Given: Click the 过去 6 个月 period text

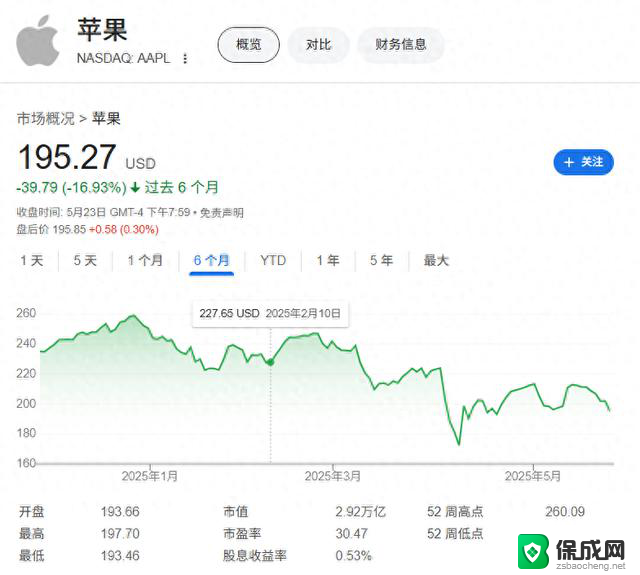Looking at the screenshot, I should 182,188.
